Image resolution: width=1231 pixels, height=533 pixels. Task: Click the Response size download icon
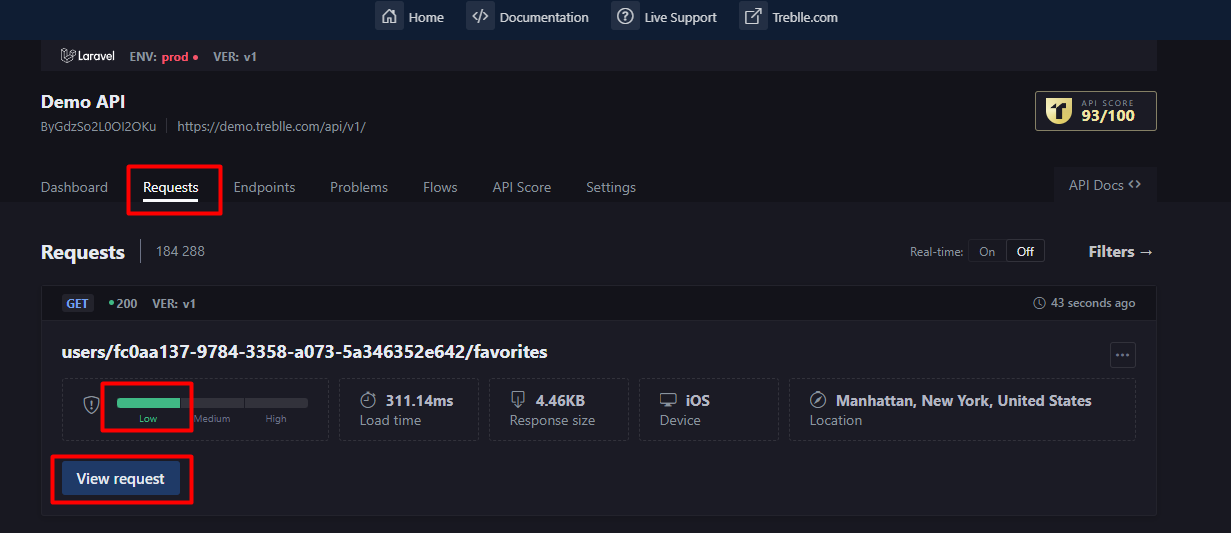coord(518,400)
